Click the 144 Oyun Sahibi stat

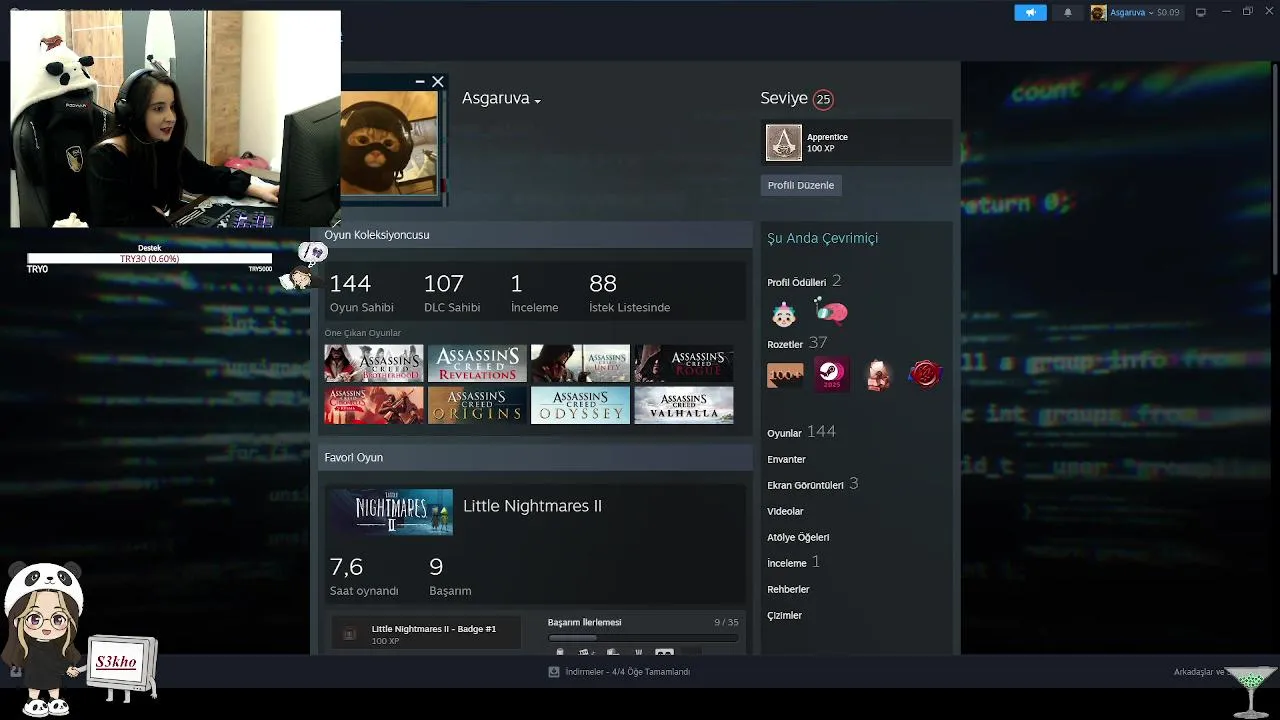tap(361, 293)
